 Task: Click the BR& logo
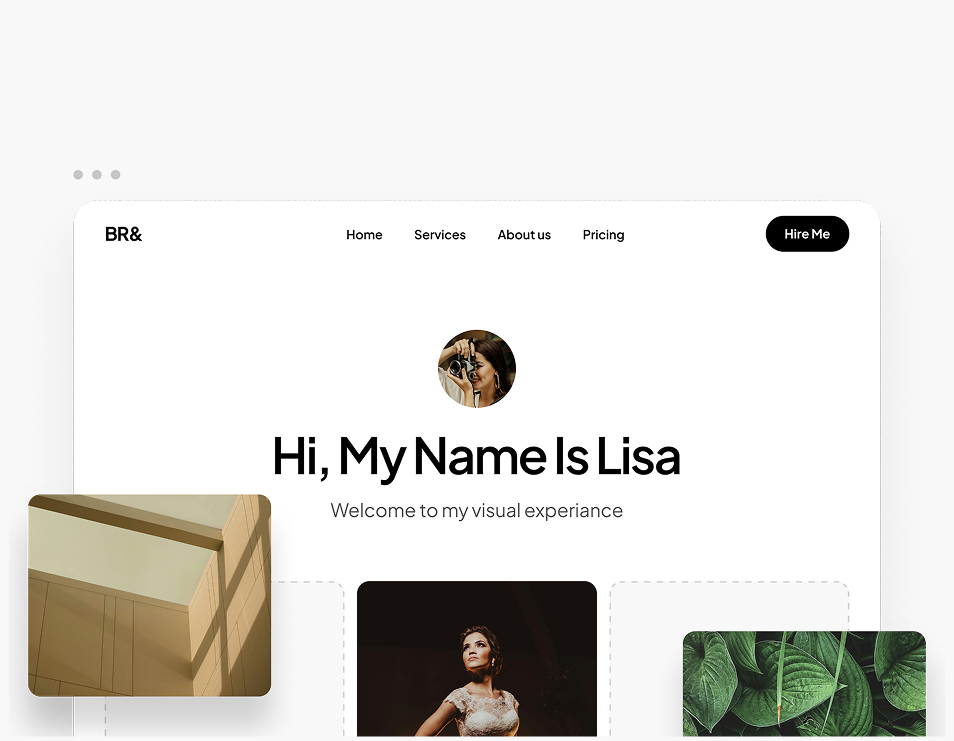[x=124, y=234]
